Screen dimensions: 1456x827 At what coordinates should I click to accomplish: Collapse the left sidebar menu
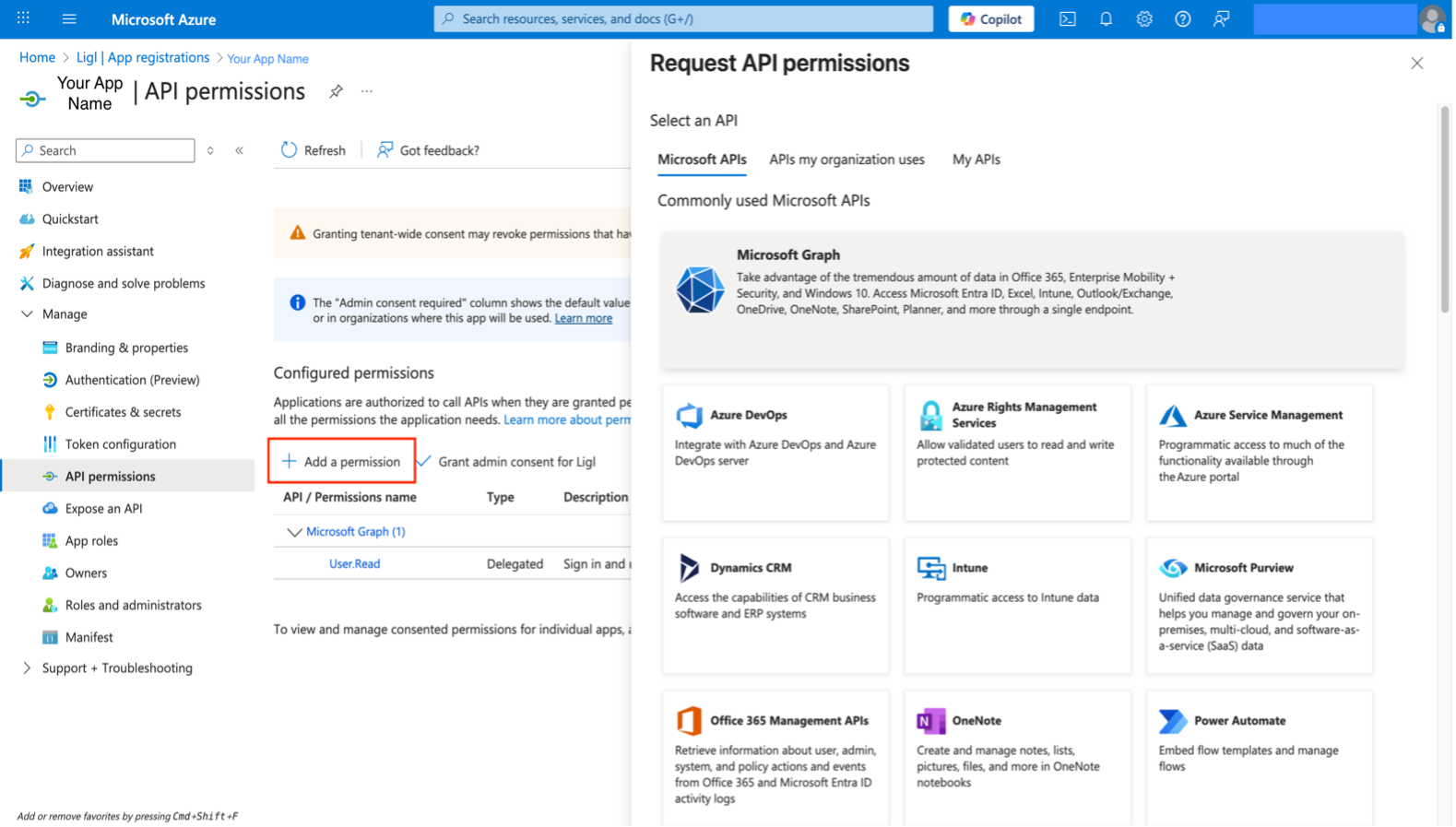(x=240, y=150)
